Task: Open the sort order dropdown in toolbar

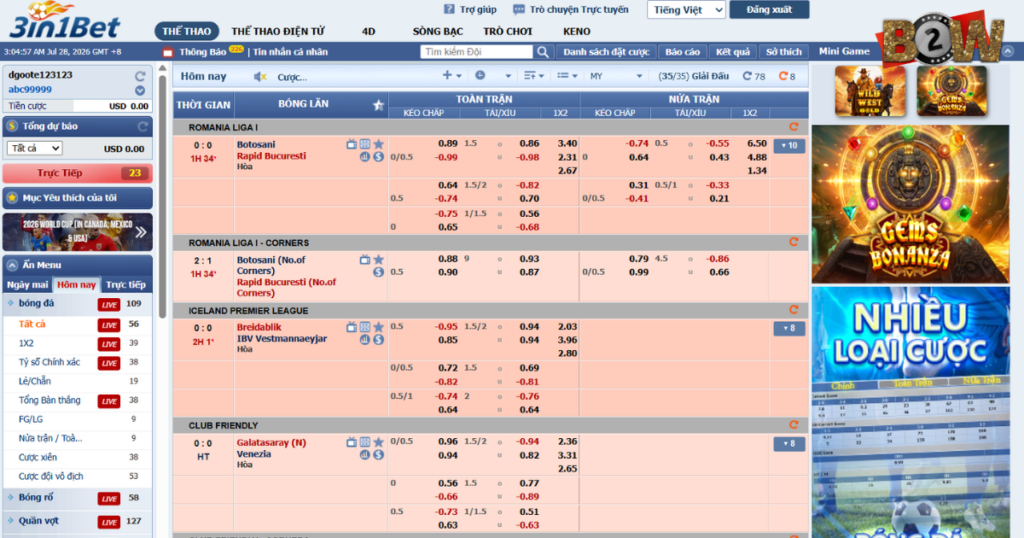Action: pyautogui.click(x=534, y=76)
